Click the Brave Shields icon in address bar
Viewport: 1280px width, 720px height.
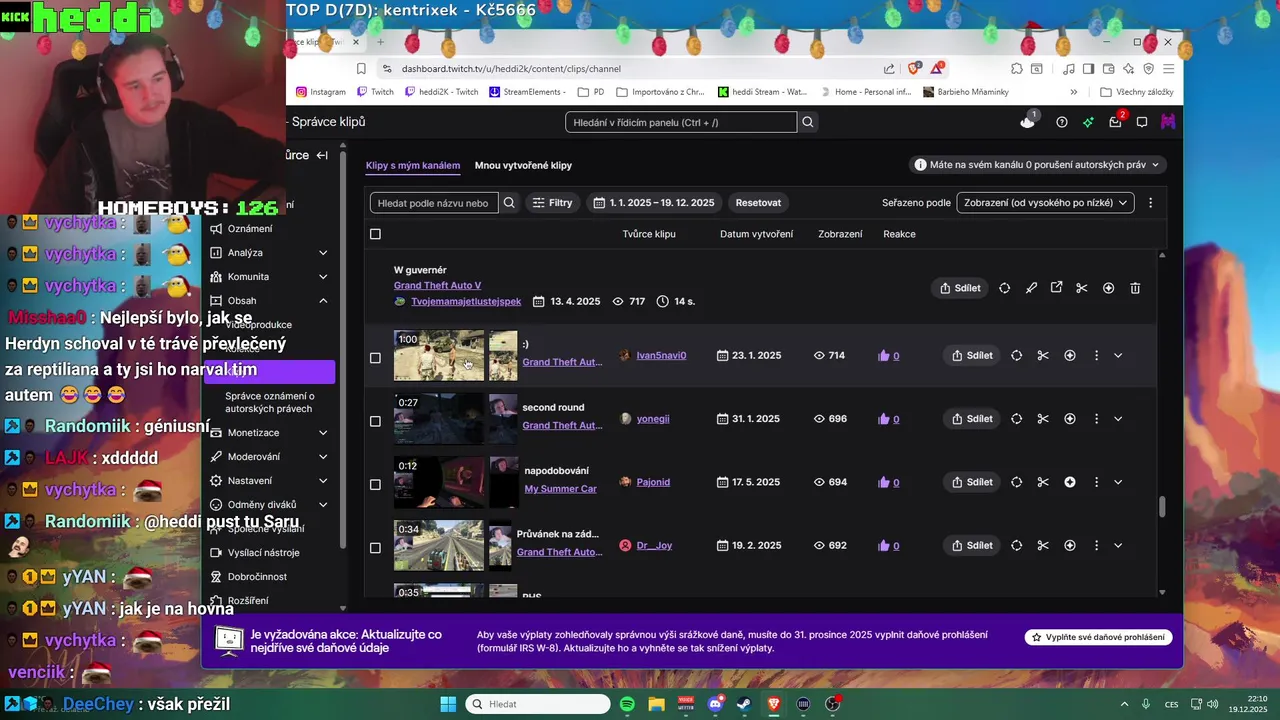[x=914, y=69]
